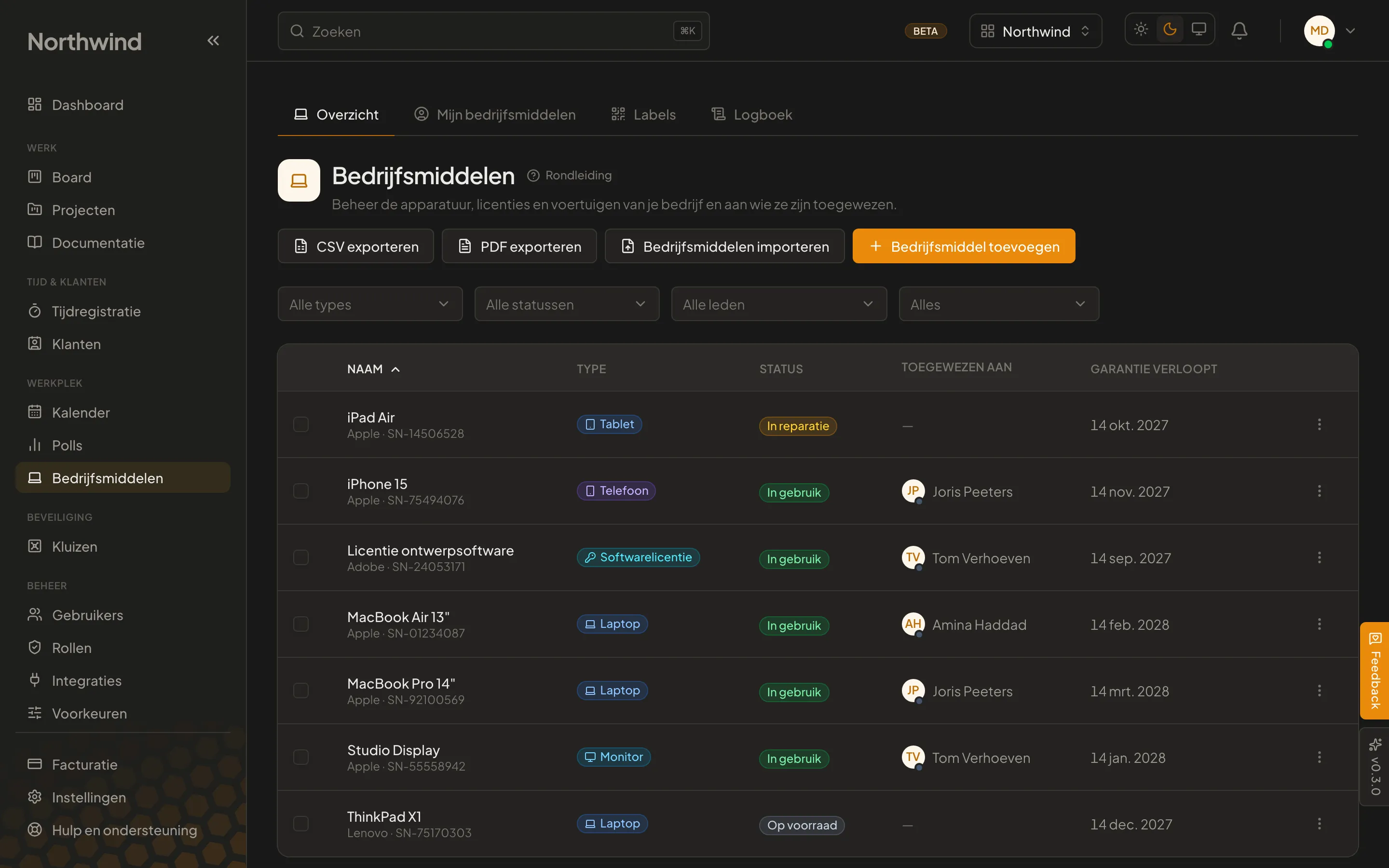This screenshot has height=868, width=1389.
Task: Click CSV exporteren
Action: coord(356,246)
